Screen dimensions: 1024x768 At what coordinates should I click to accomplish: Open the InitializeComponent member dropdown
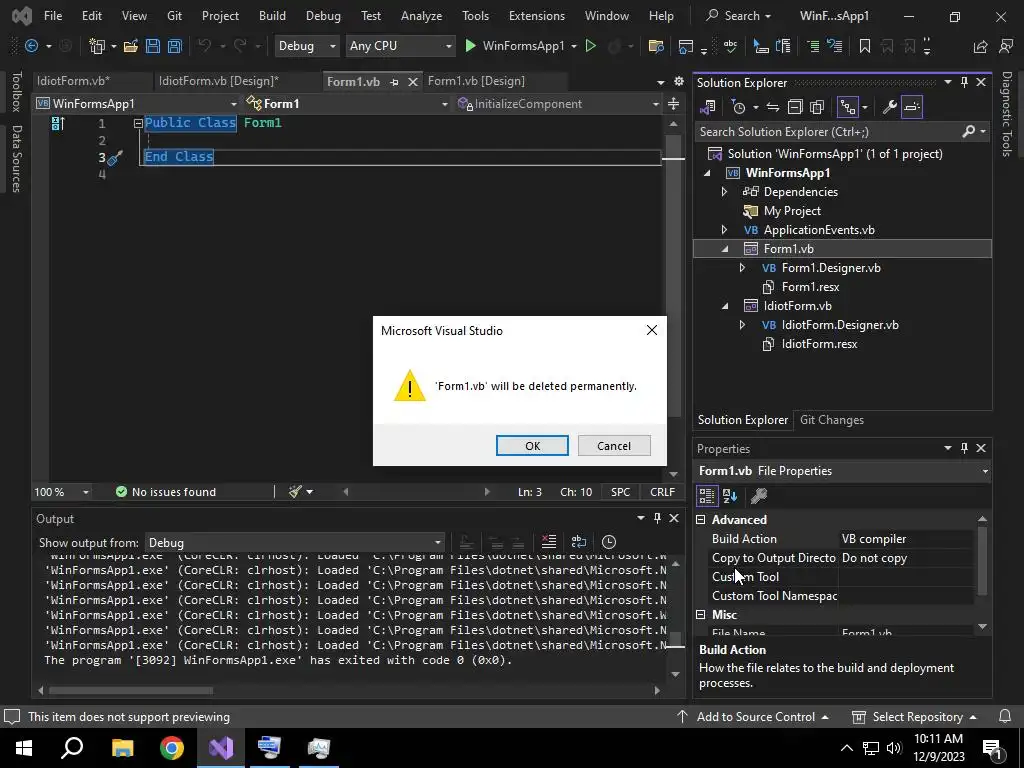tap(558, 104)
